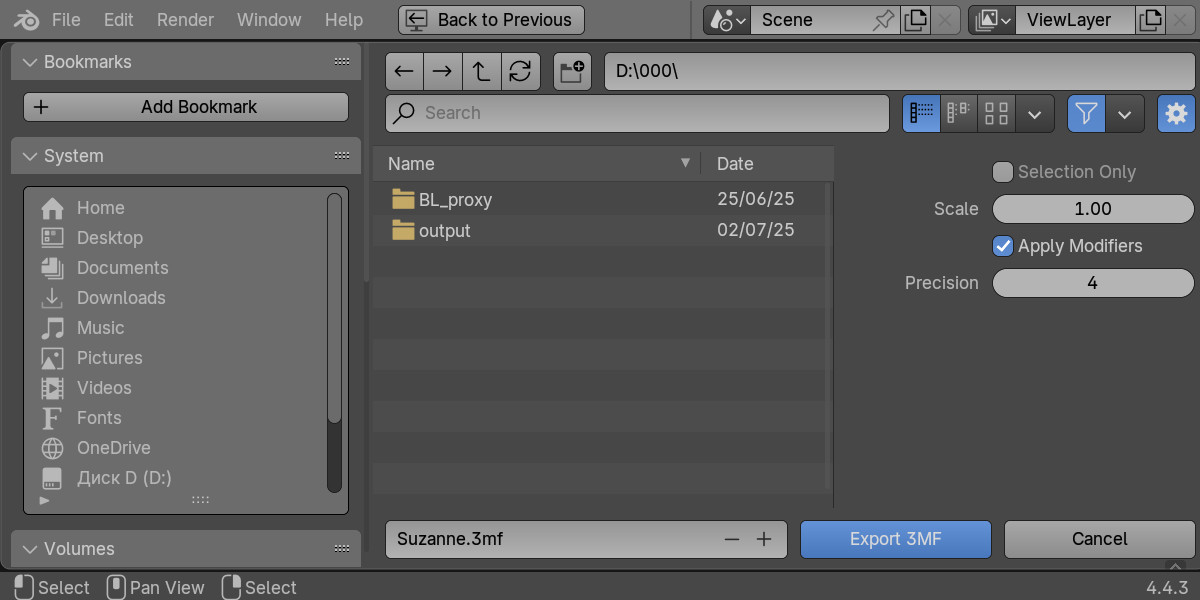This screenshot has height=600, width=1200.
Task: Expand System list size handle
Action: click(x=199, y=499)
